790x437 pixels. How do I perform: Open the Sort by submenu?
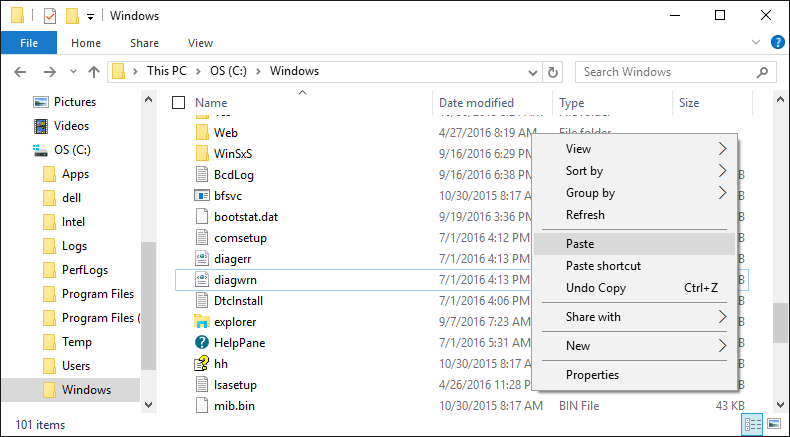click(634, 171)
